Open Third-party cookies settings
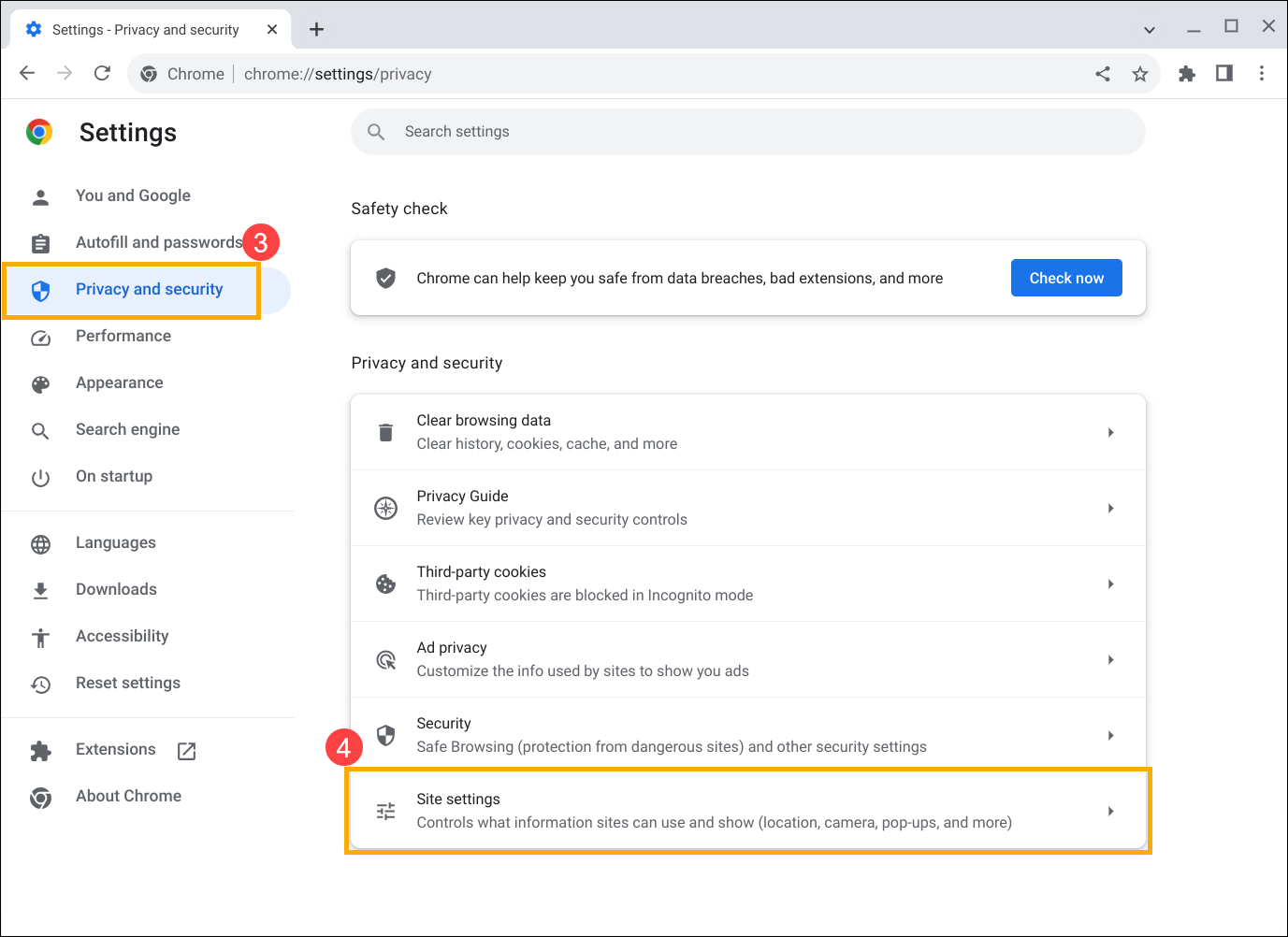This screenshot has width=1288, height=937. point(748,584)
